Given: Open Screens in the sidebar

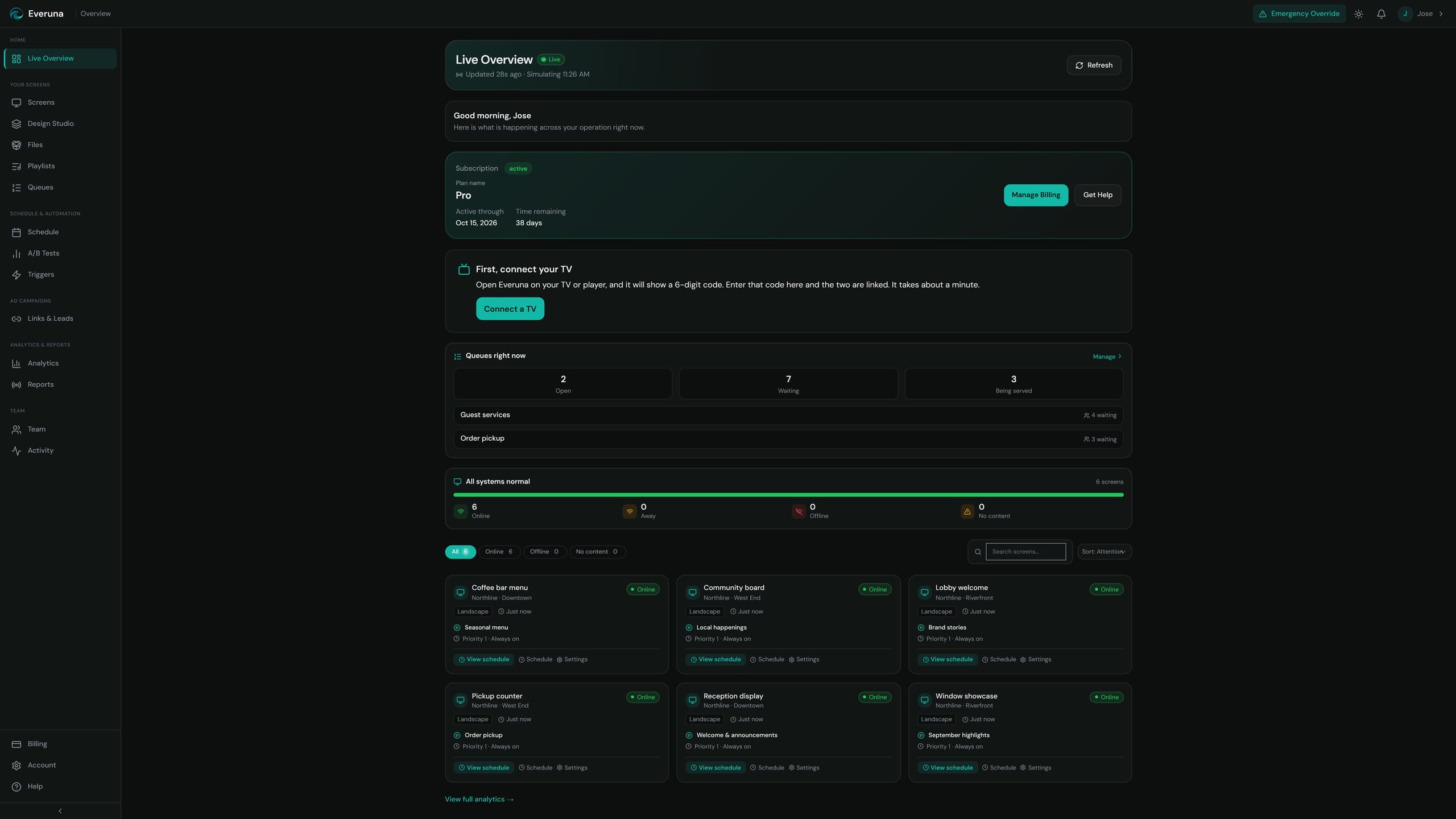Looking at the screenshot, I should (60, 102).
